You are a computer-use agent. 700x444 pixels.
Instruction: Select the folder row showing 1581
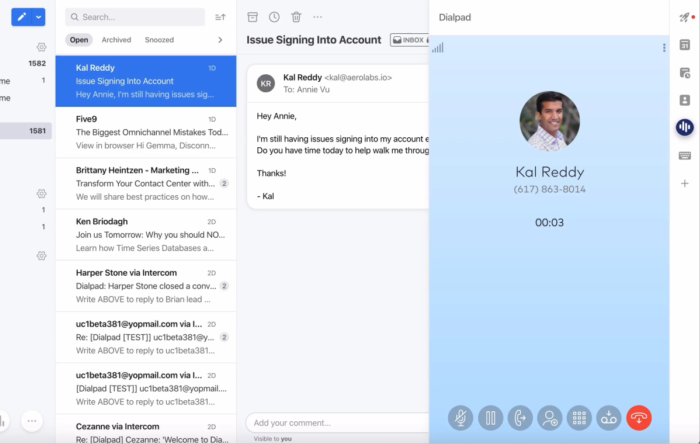[25, 131]
